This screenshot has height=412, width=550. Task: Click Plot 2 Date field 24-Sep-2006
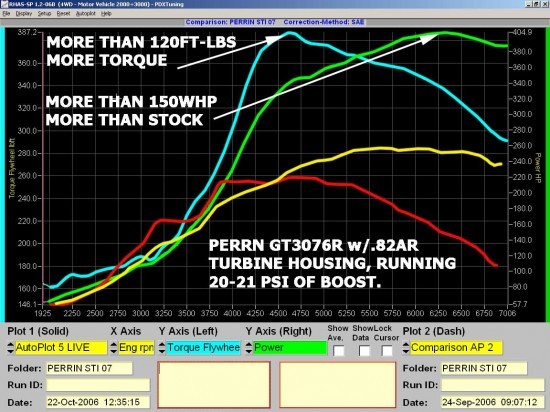[493, 402]
